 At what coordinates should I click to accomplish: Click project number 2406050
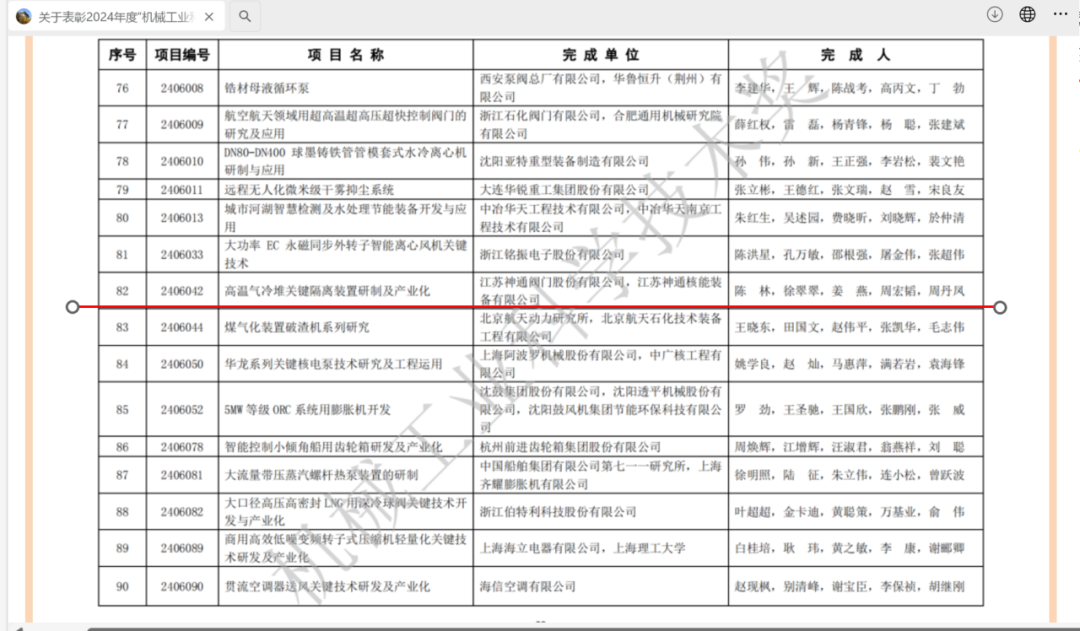click(182, 364)
